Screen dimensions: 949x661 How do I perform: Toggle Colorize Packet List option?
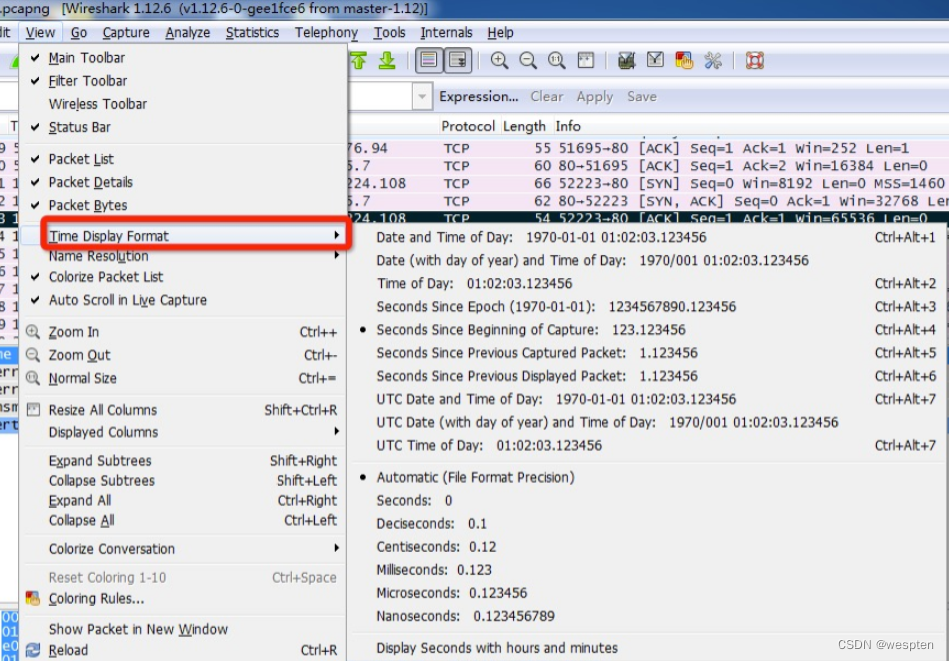point(183,277)
